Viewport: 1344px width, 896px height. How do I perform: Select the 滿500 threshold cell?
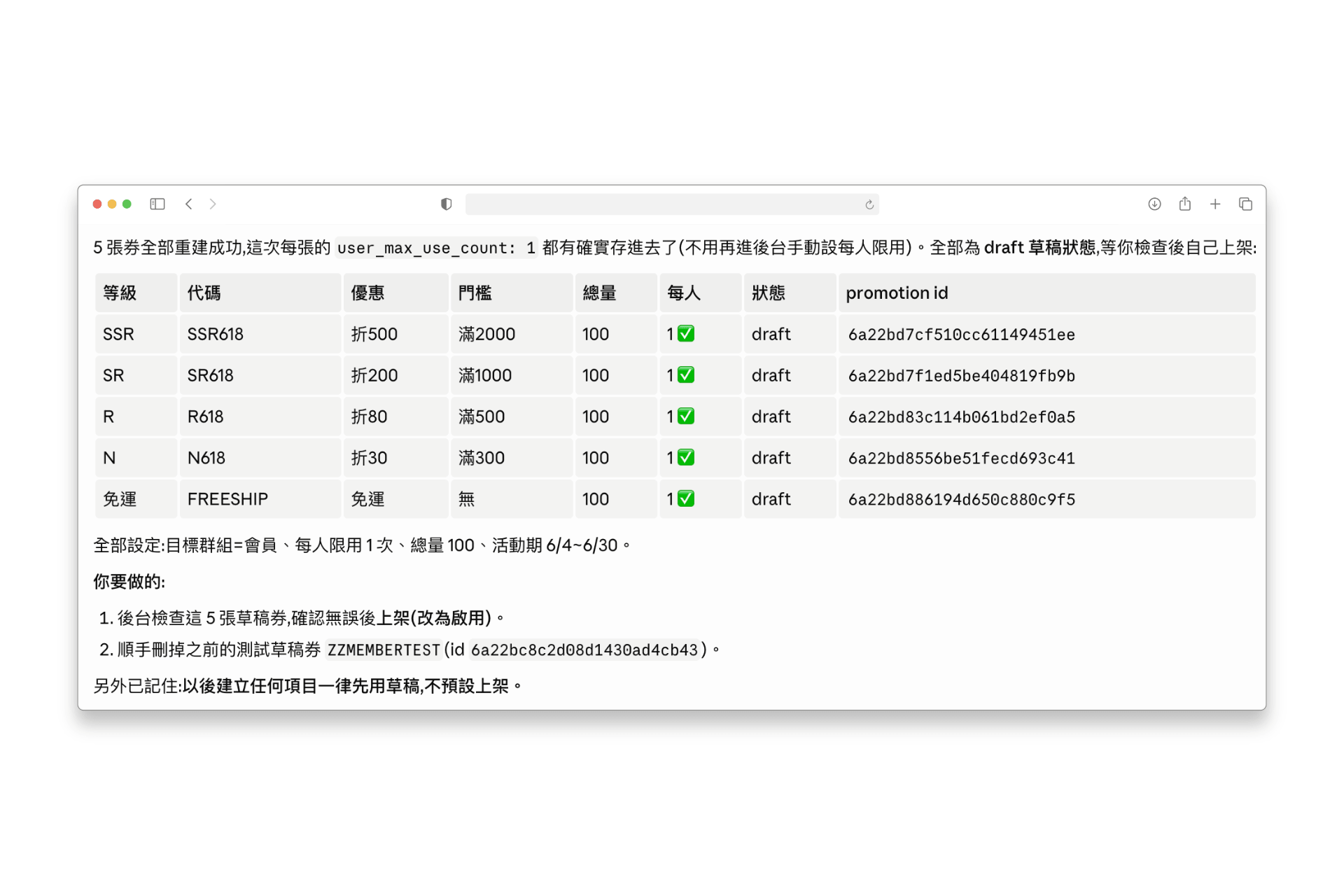click(512, 416)
